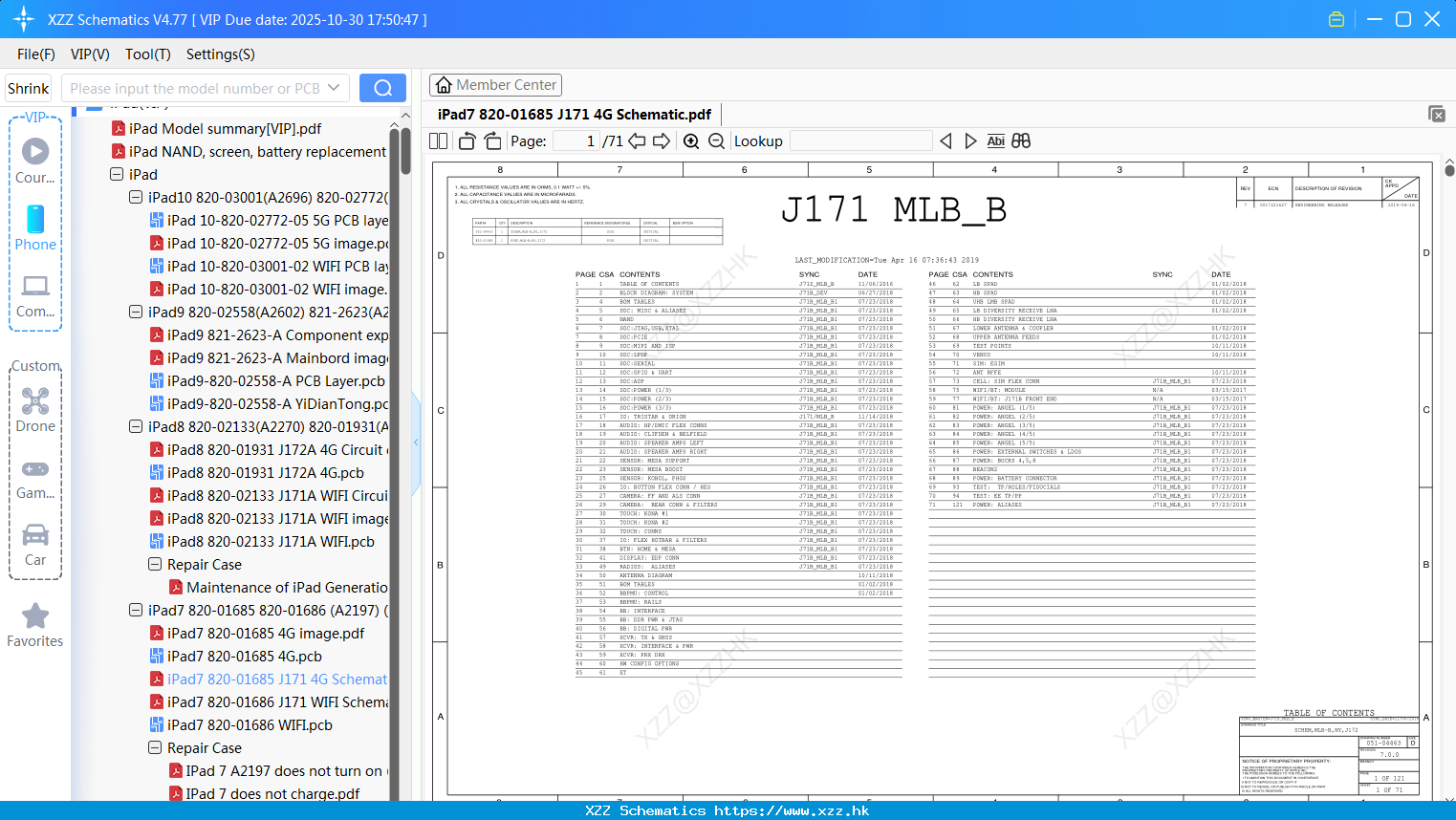Open the Courses play icon in sidebar
Viewport: 1456px width, 820px height.
[35, 151]
